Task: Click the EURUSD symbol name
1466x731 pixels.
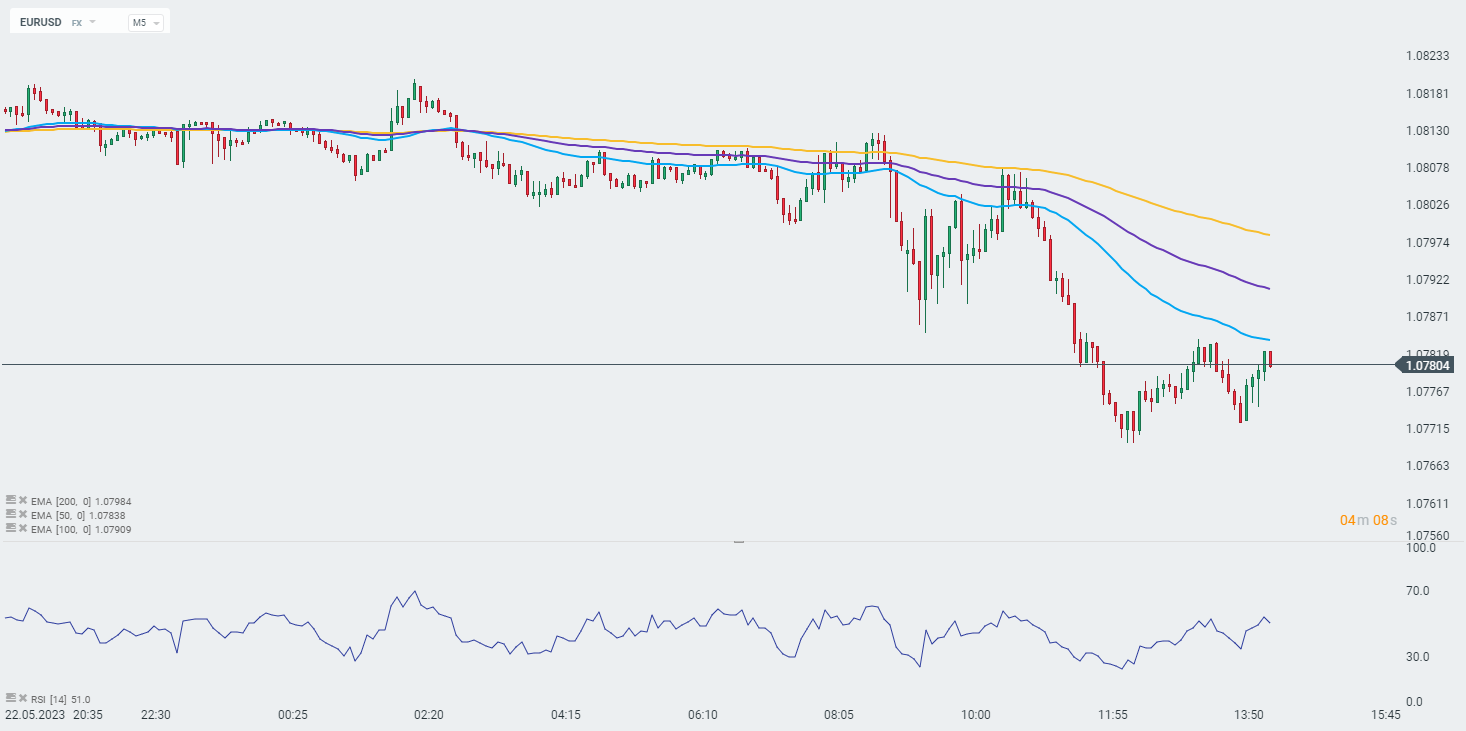Action: (40, 21)
